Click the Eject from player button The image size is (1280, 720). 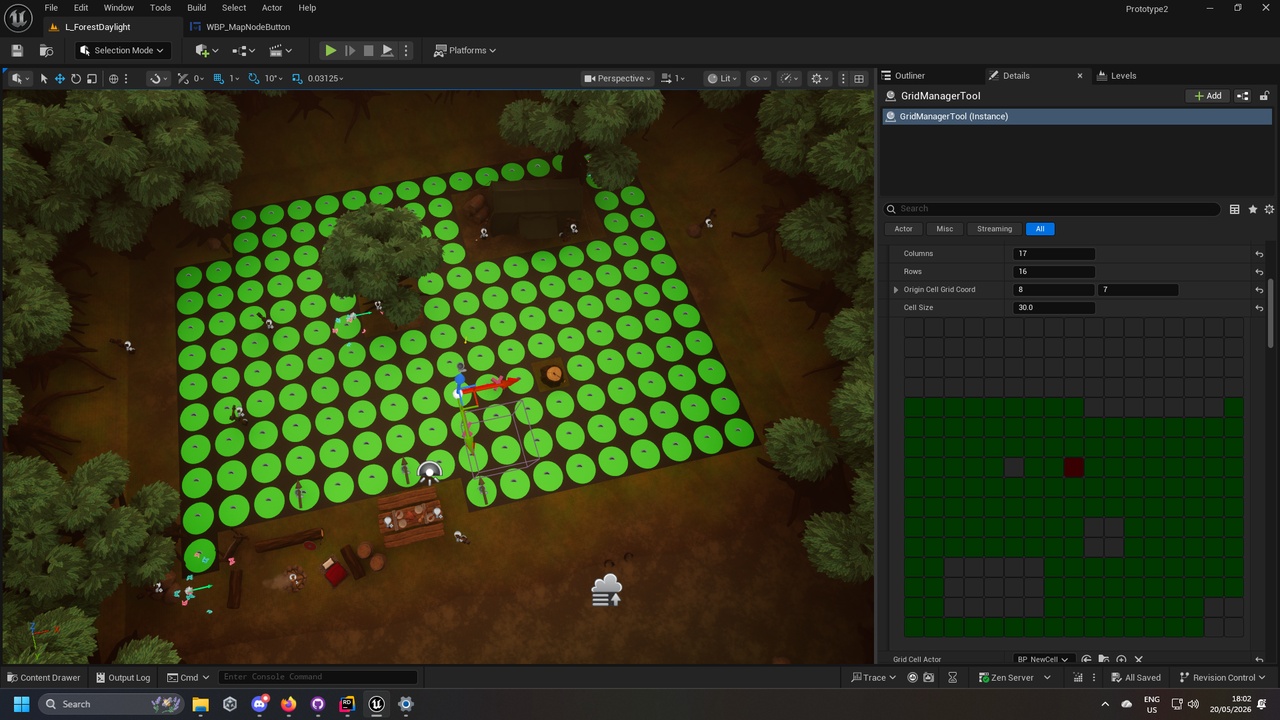(x=387, y=50)
